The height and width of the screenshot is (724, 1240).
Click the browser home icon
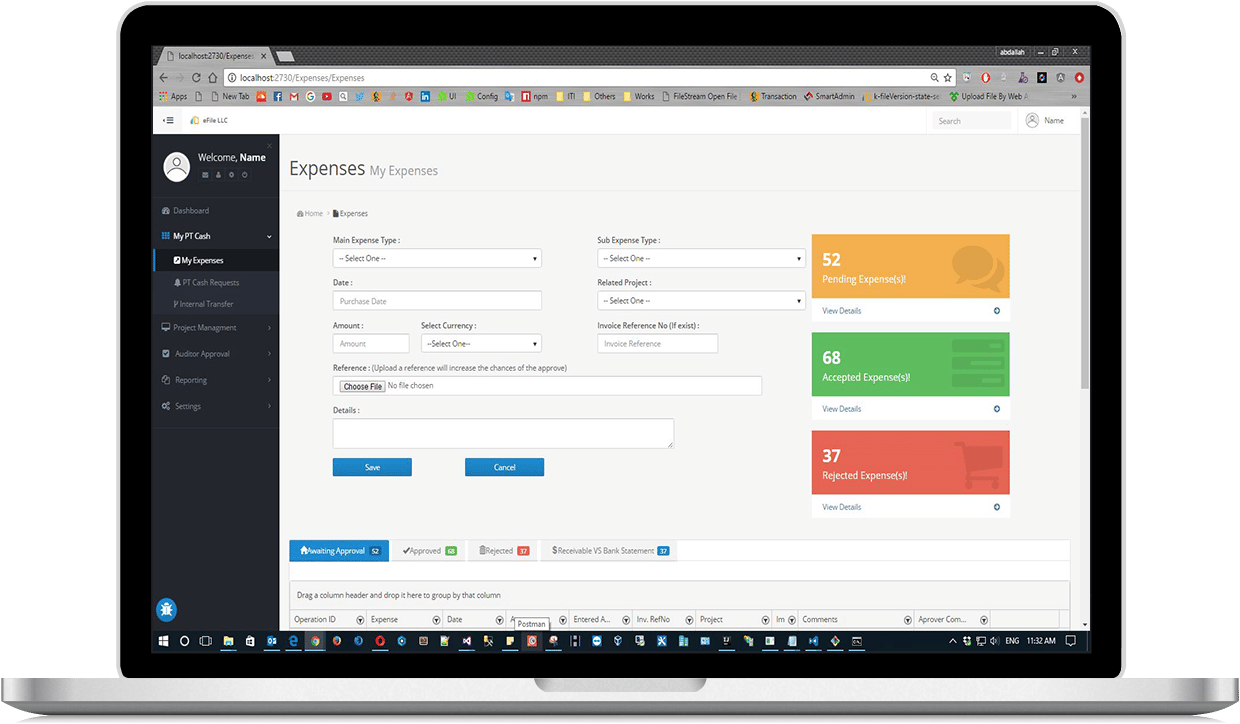(x=212, y=77)
